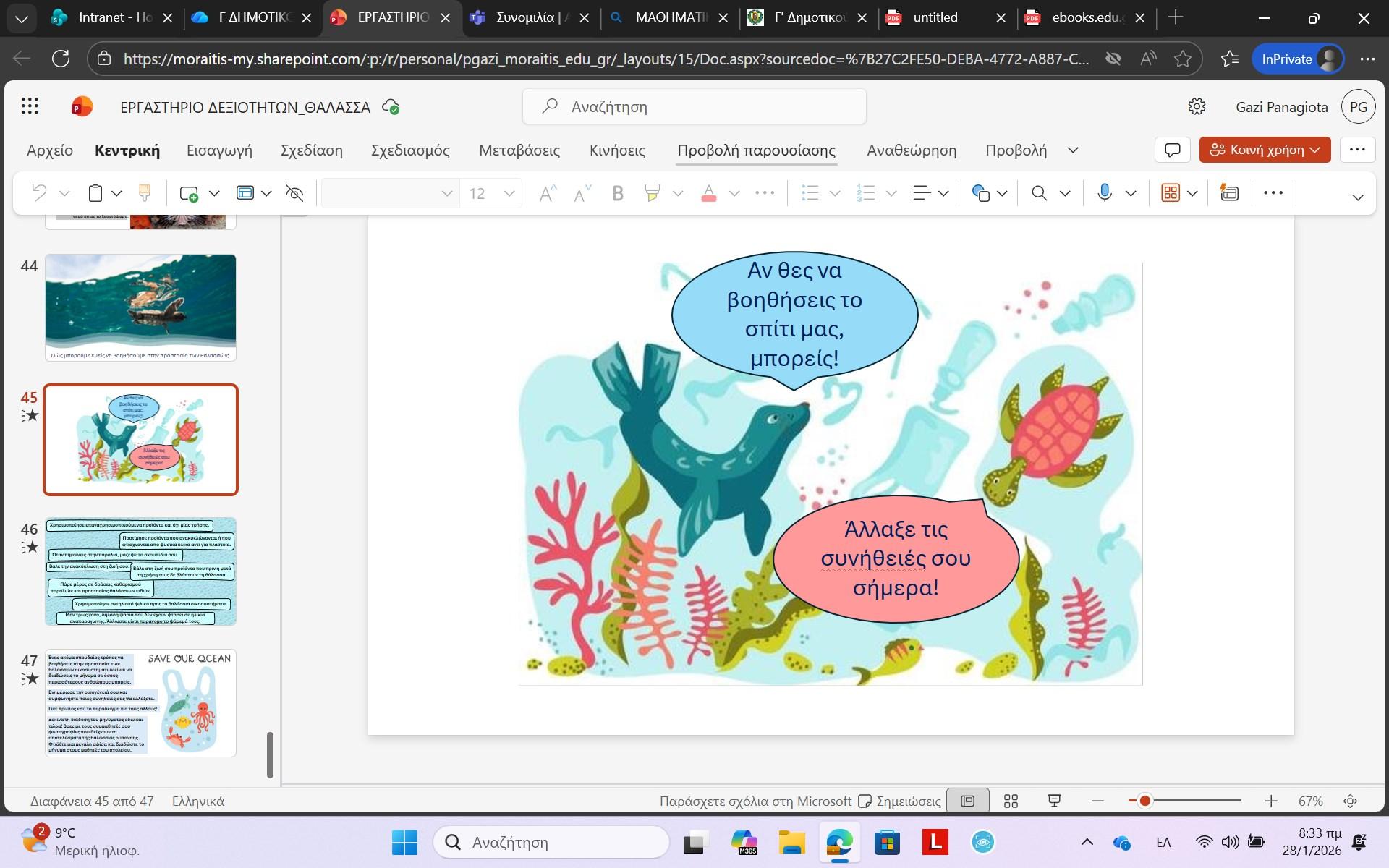
Task: Switch to the Μεταβάσεις tab
Action: (519, 150)
